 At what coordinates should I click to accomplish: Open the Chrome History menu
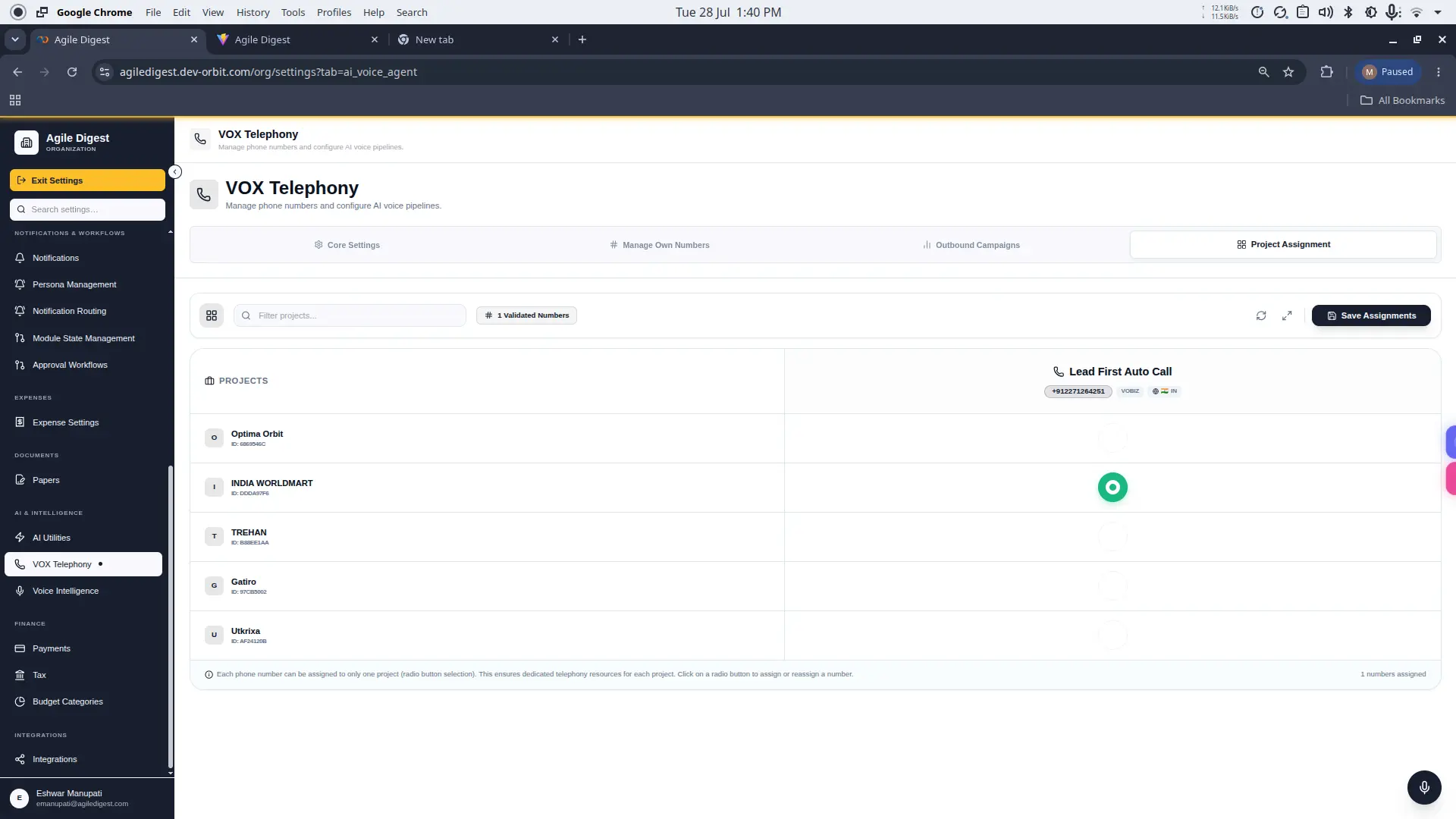coord(253,12)
